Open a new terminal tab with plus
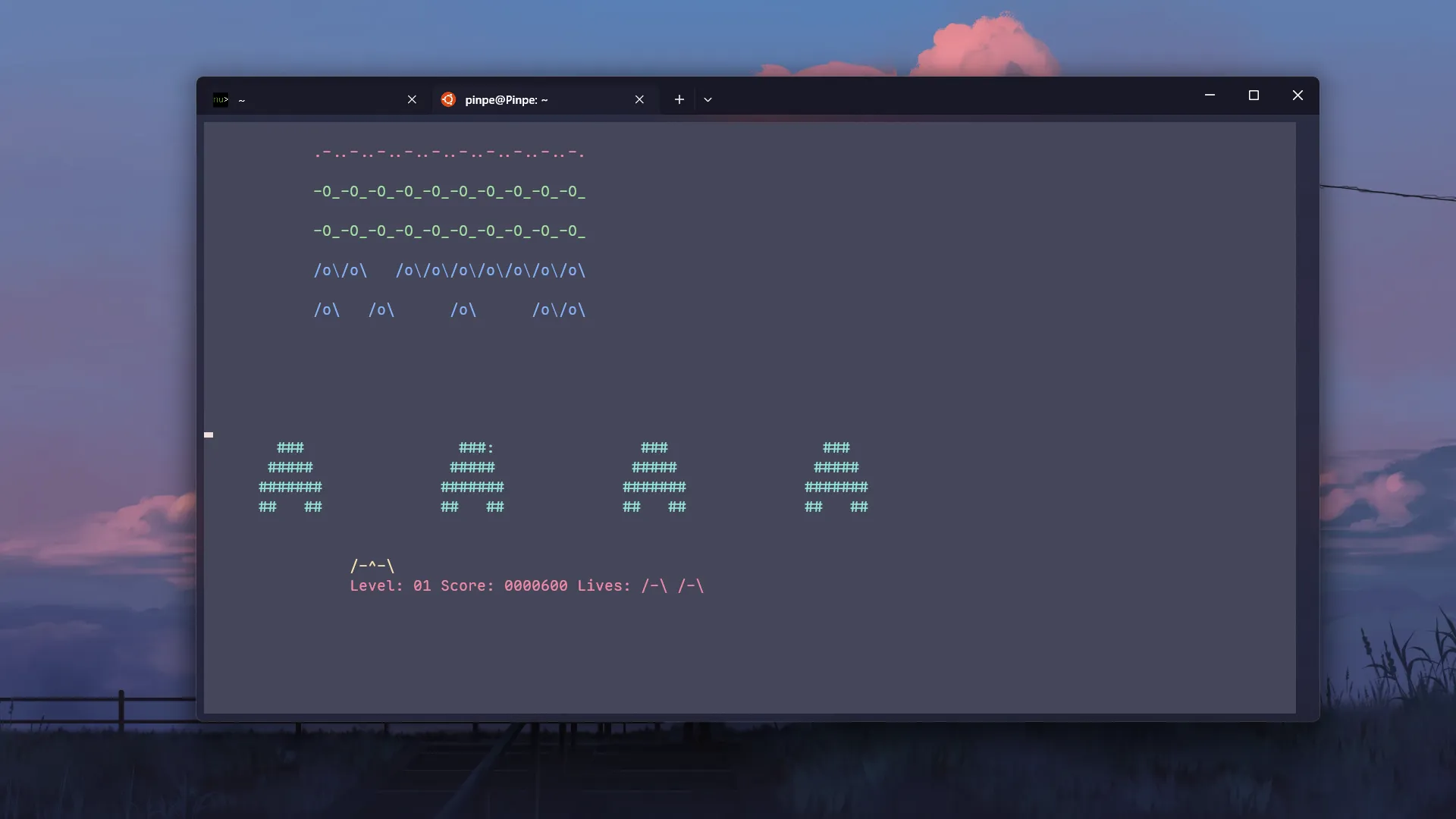The image size is (1456, 819). coord(679,99)
